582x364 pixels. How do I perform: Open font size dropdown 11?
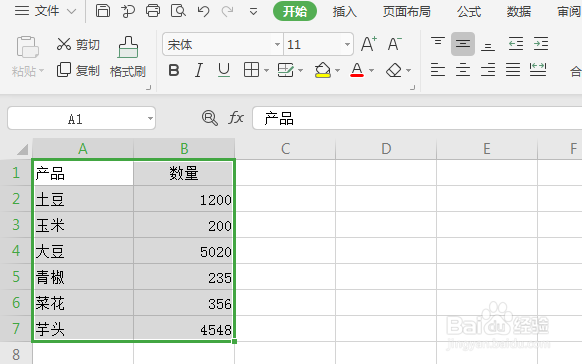(x=347, y=45)
